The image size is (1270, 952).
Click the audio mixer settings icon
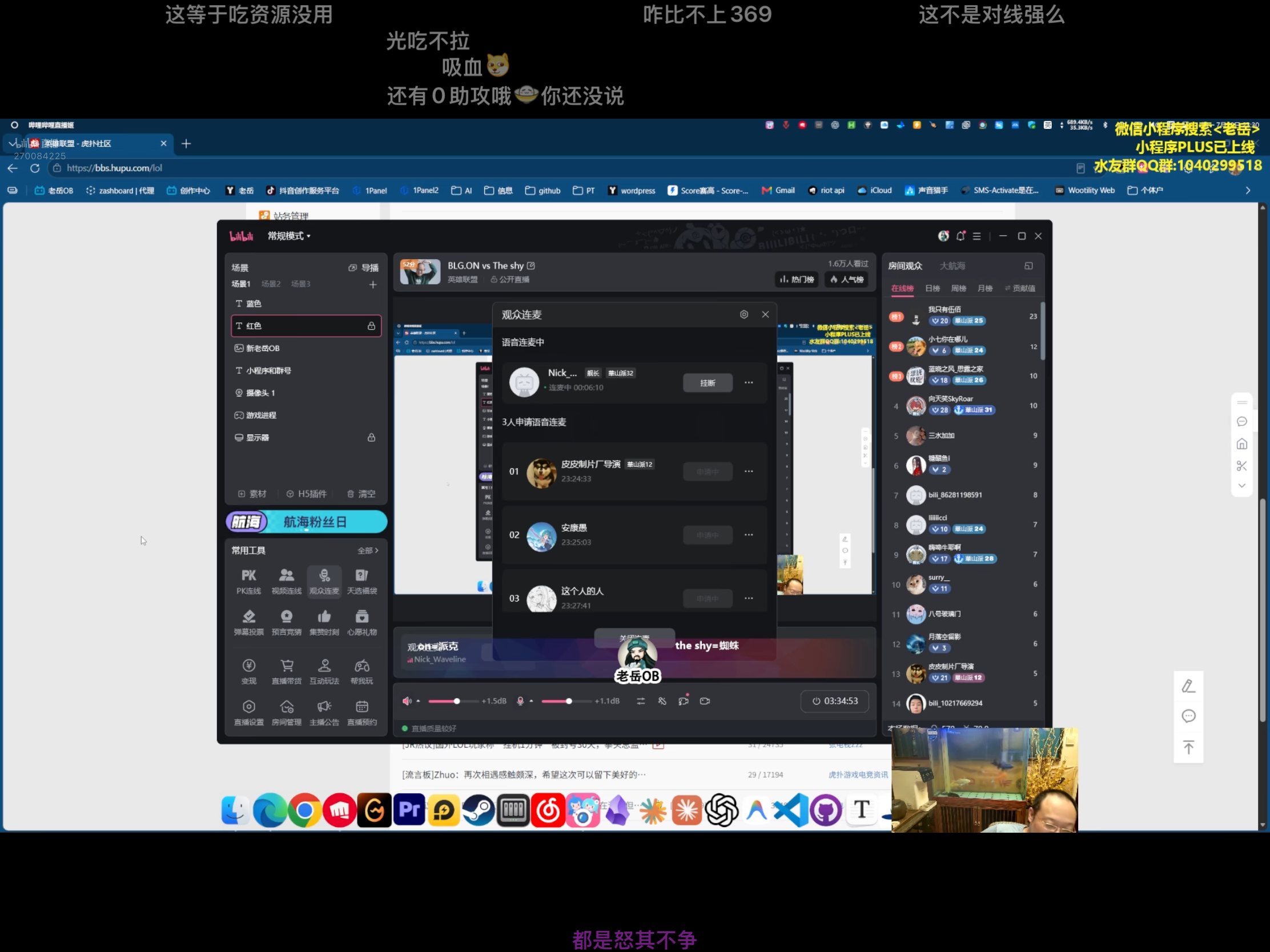pyautogui.click(x=641, y=701)
